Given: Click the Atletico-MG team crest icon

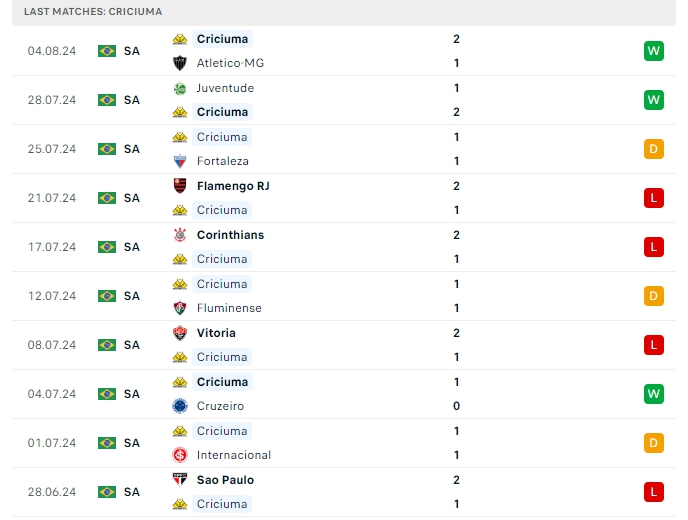Looking at the screenshot, I should pyautogui.click(x=180, y=63).
